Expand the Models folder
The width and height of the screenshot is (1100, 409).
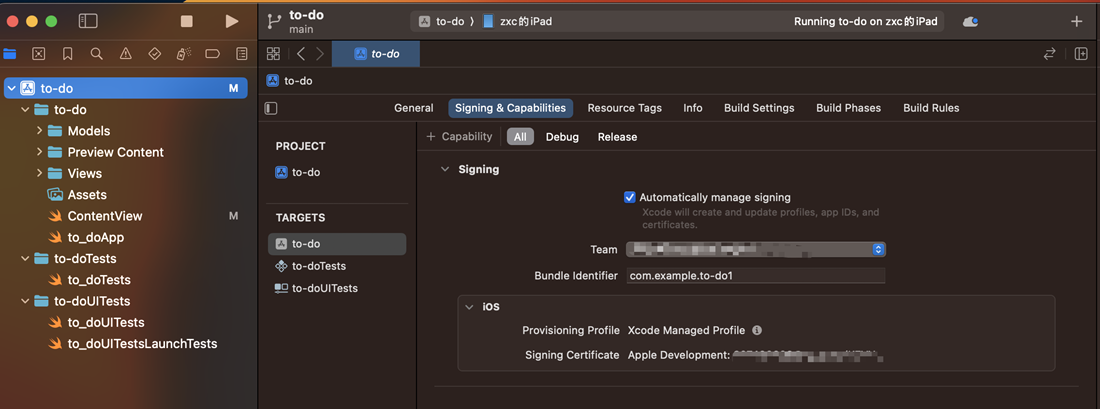tap(40, 131)
